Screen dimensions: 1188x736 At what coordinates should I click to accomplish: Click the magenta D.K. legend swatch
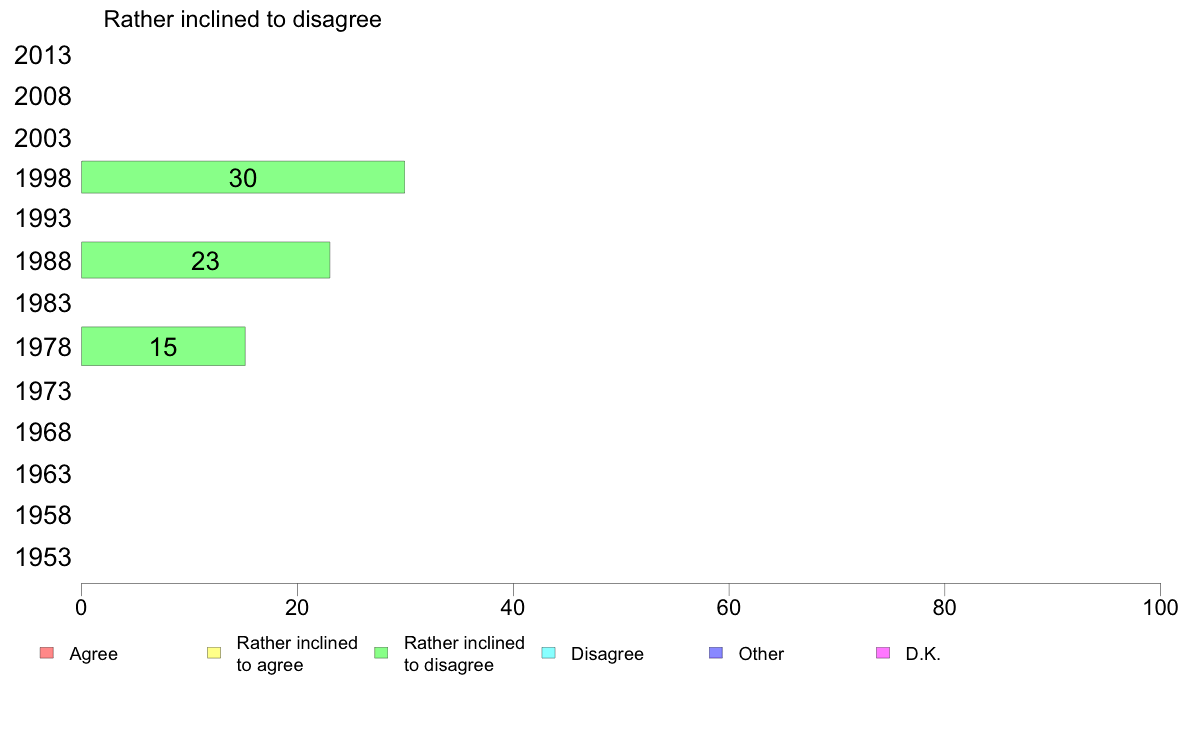[883, 654]
